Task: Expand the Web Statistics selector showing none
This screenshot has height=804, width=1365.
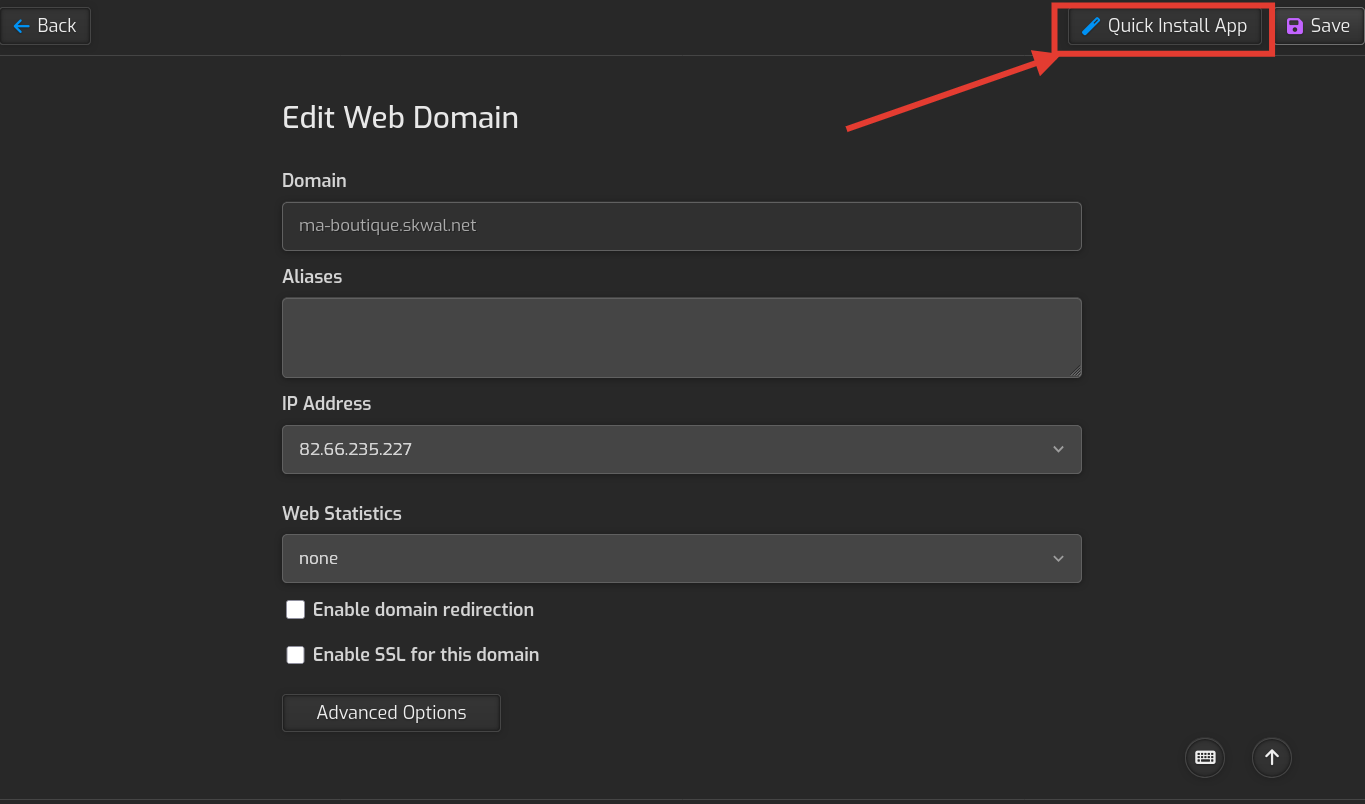Action: pyautogui.click(x=682, y=558)
